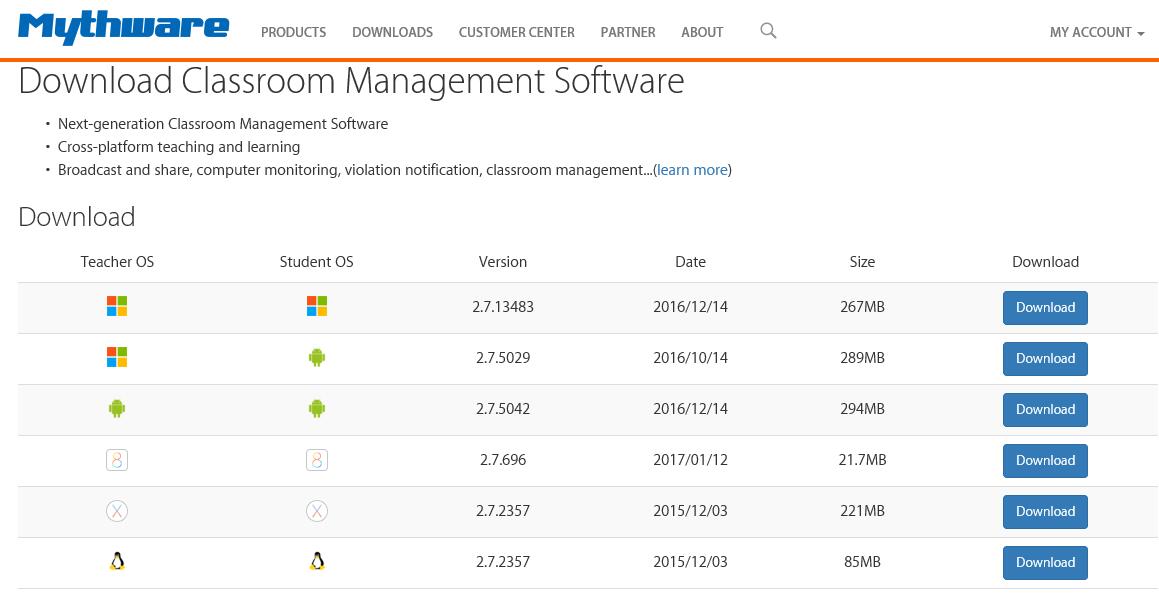The height and width of the screenshot is (598, 1159).
Task: Open the ABOUT menu item
Action: [x=702, y=33]
